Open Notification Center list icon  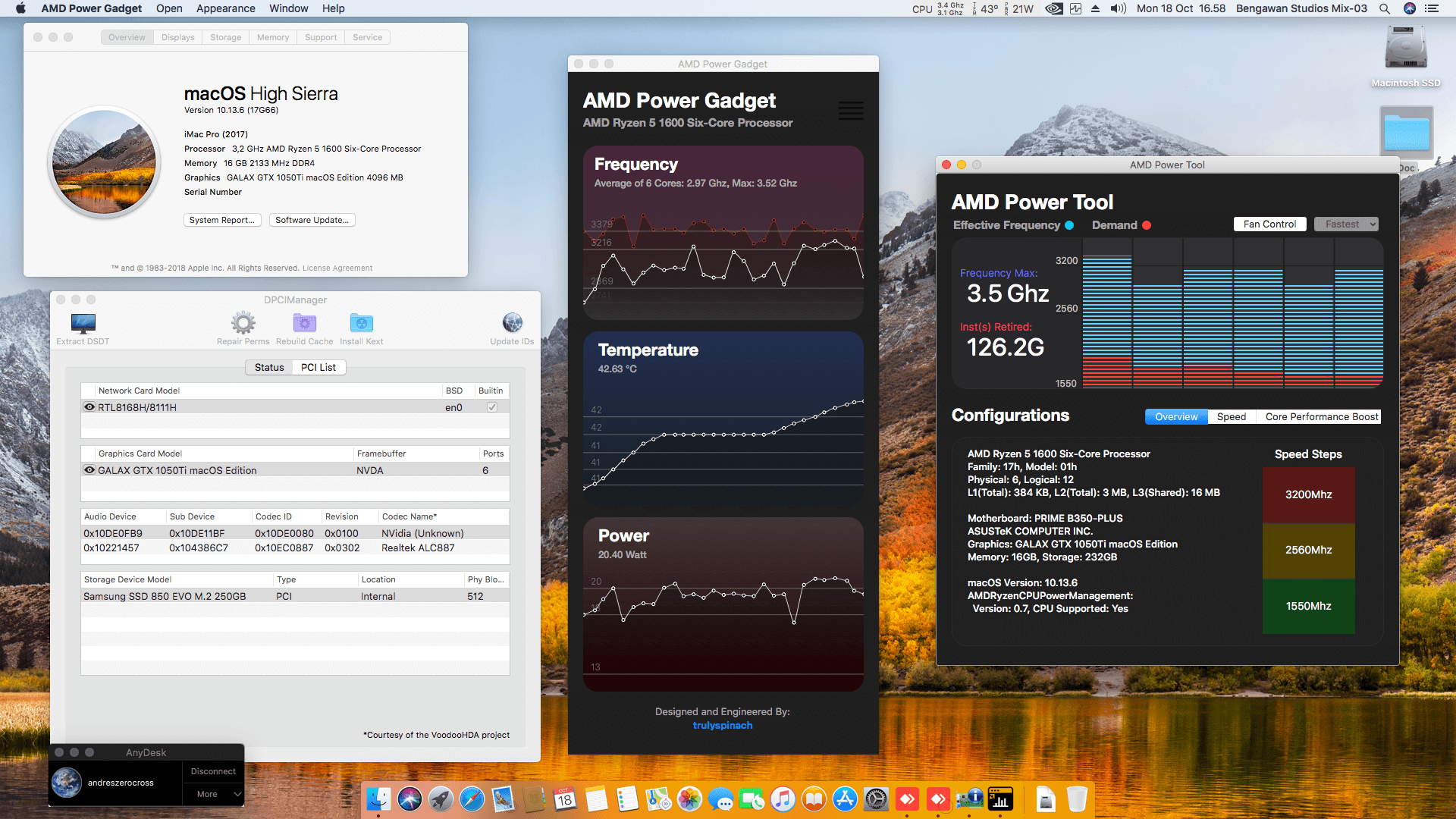pos(1432,8)
